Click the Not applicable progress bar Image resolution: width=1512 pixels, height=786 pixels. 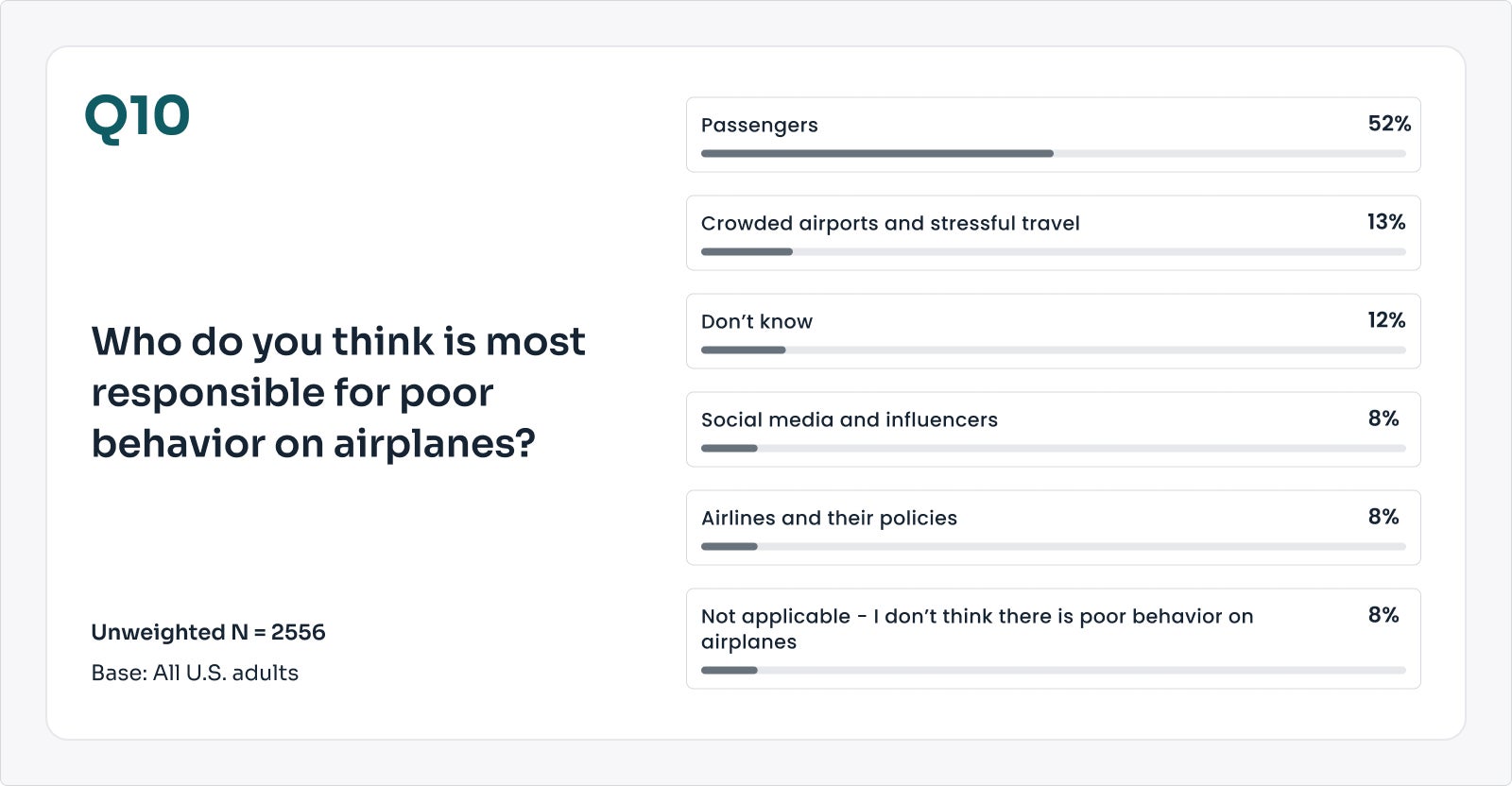pos(1053,670)
